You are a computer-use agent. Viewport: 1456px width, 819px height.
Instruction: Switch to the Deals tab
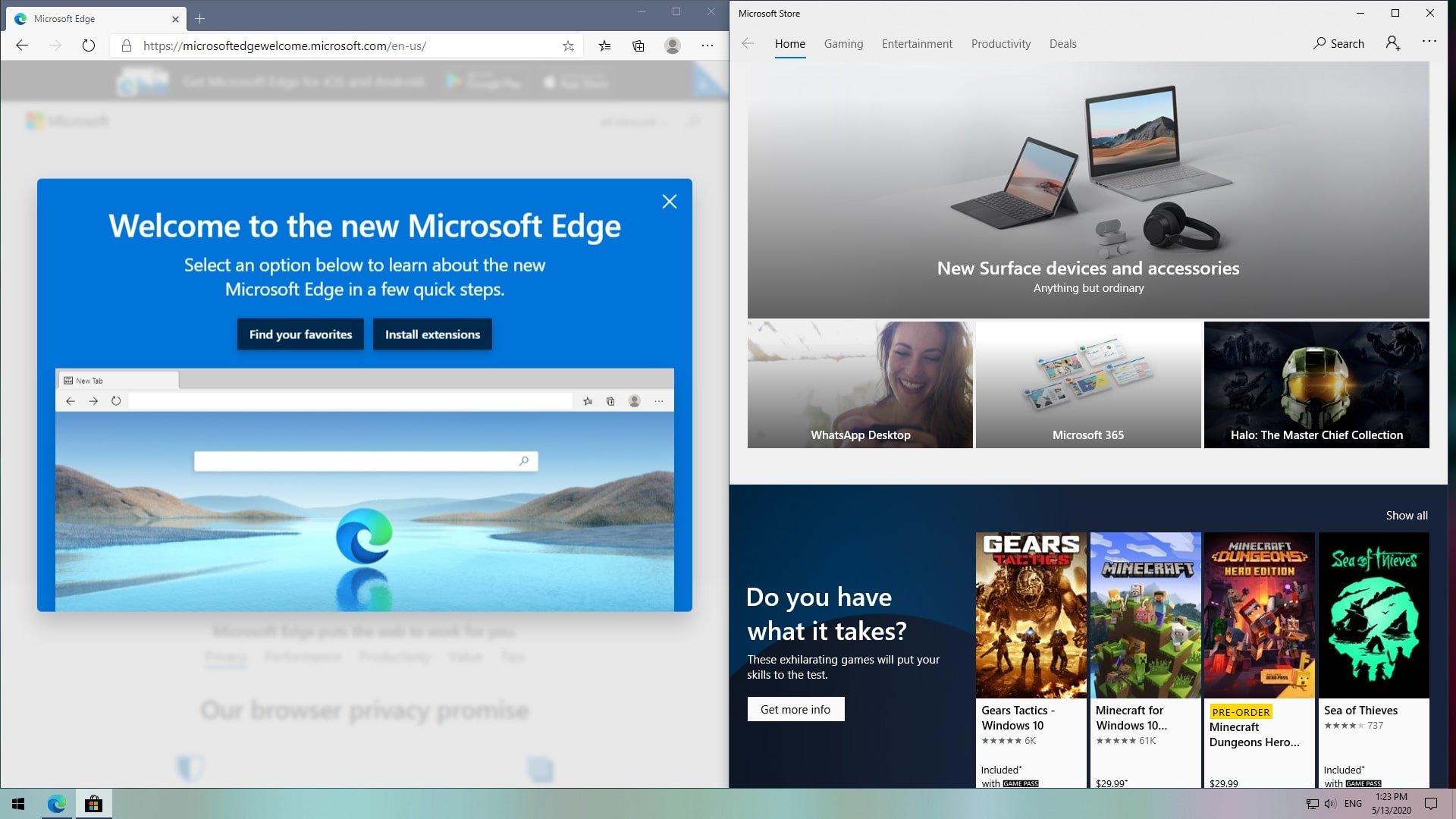coord(1062,44)
